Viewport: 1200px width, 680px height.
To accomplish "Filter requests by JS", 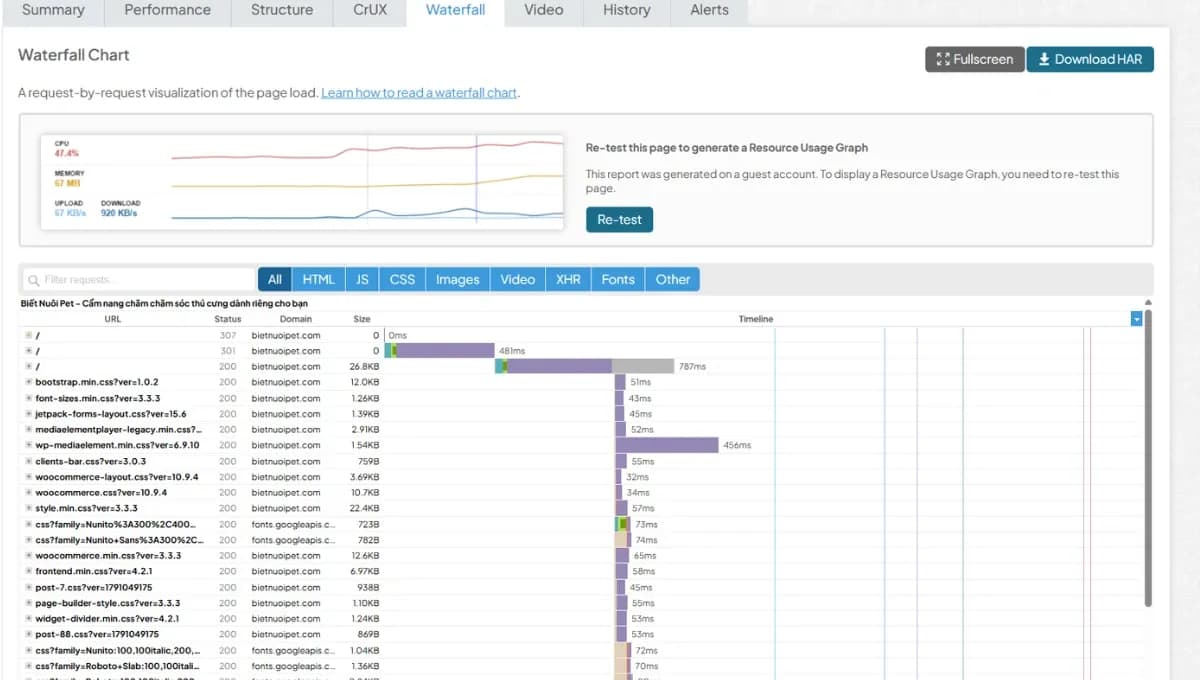I will point(362,280).
